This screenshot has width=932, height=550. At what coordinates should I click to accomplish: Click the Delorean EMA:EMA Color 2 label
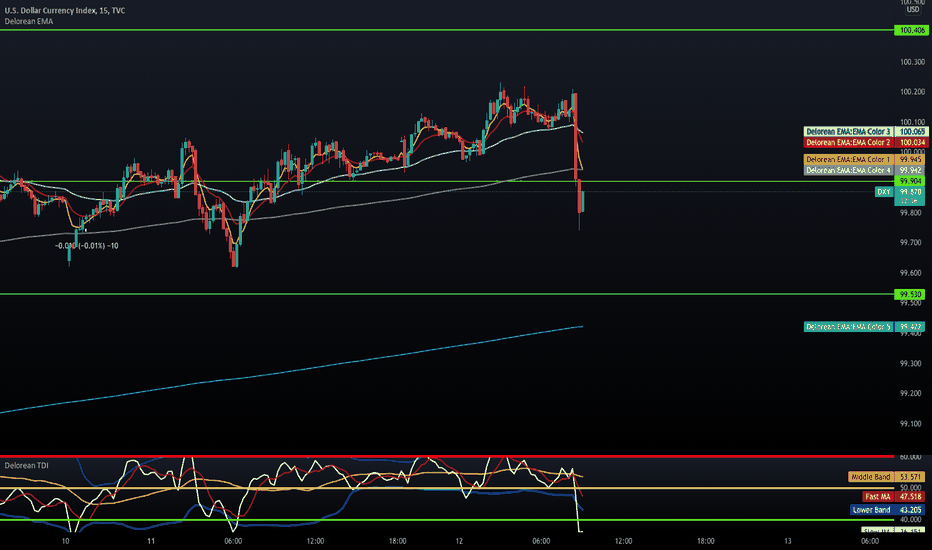click(x=848, y=142)
